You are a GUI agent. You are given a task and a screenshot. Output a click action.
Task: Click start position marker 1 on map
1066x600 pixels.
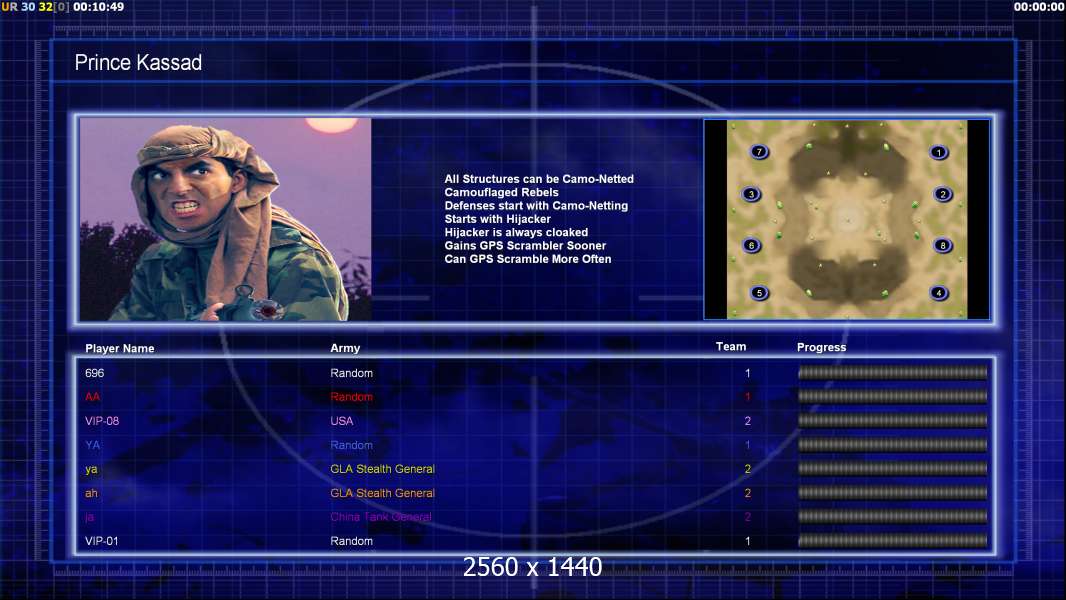tap(939, 152)
